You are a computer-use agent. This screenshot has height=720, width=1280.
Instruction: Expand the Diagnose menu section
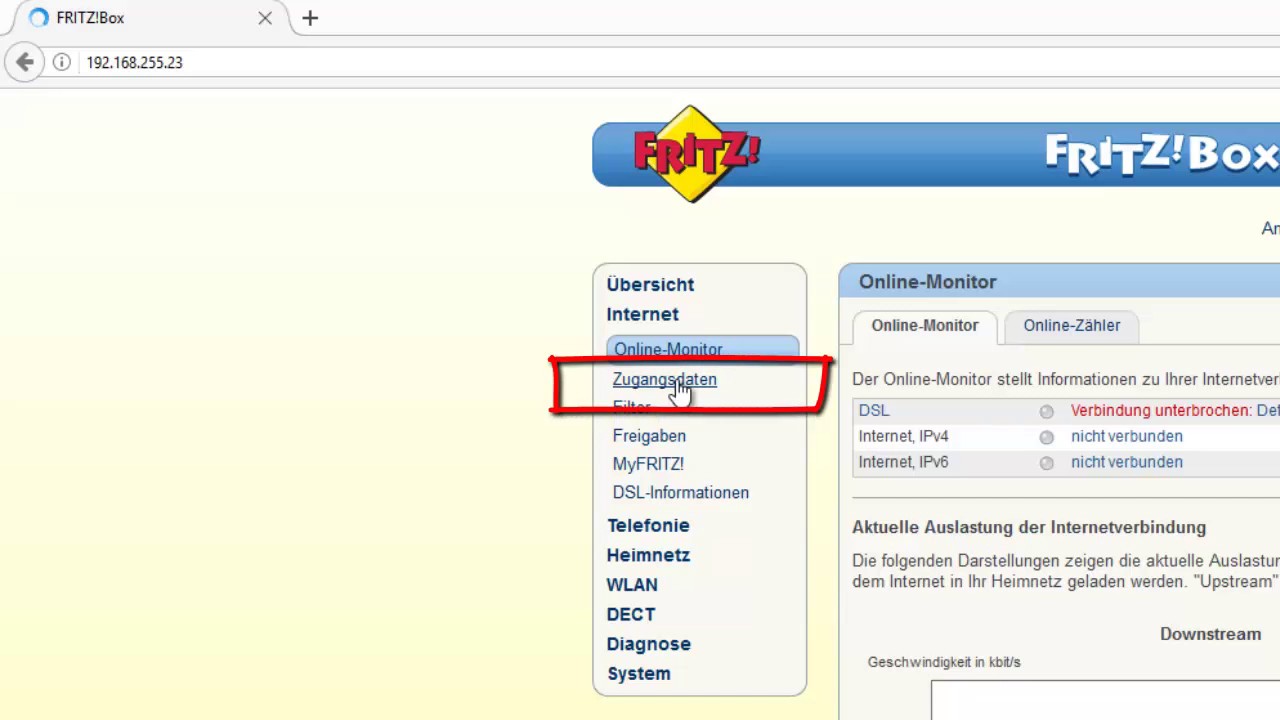648,644
